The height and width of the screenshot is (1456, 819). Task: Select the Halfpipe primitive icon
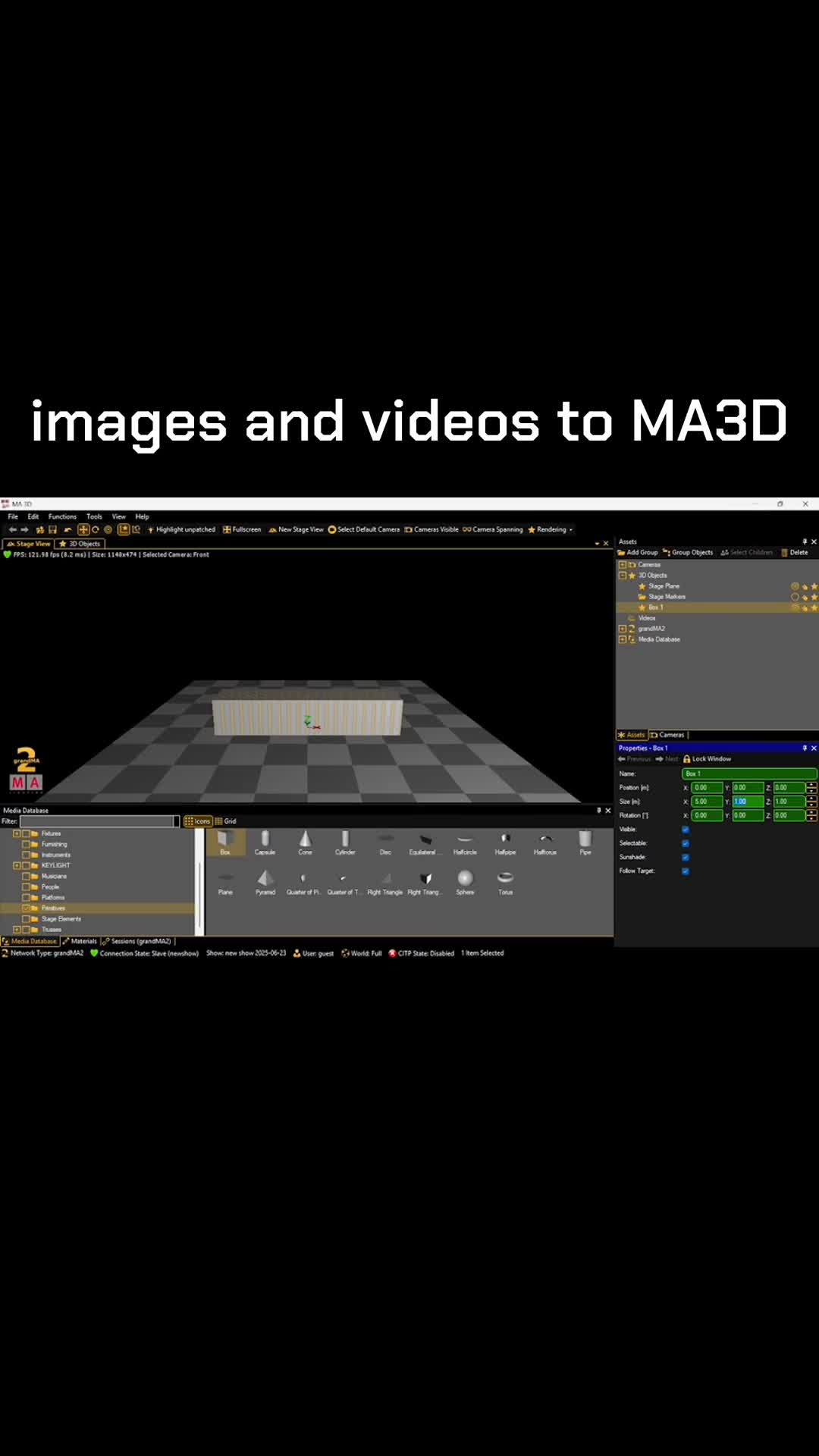pyautogui.click(x=505, y=843)
